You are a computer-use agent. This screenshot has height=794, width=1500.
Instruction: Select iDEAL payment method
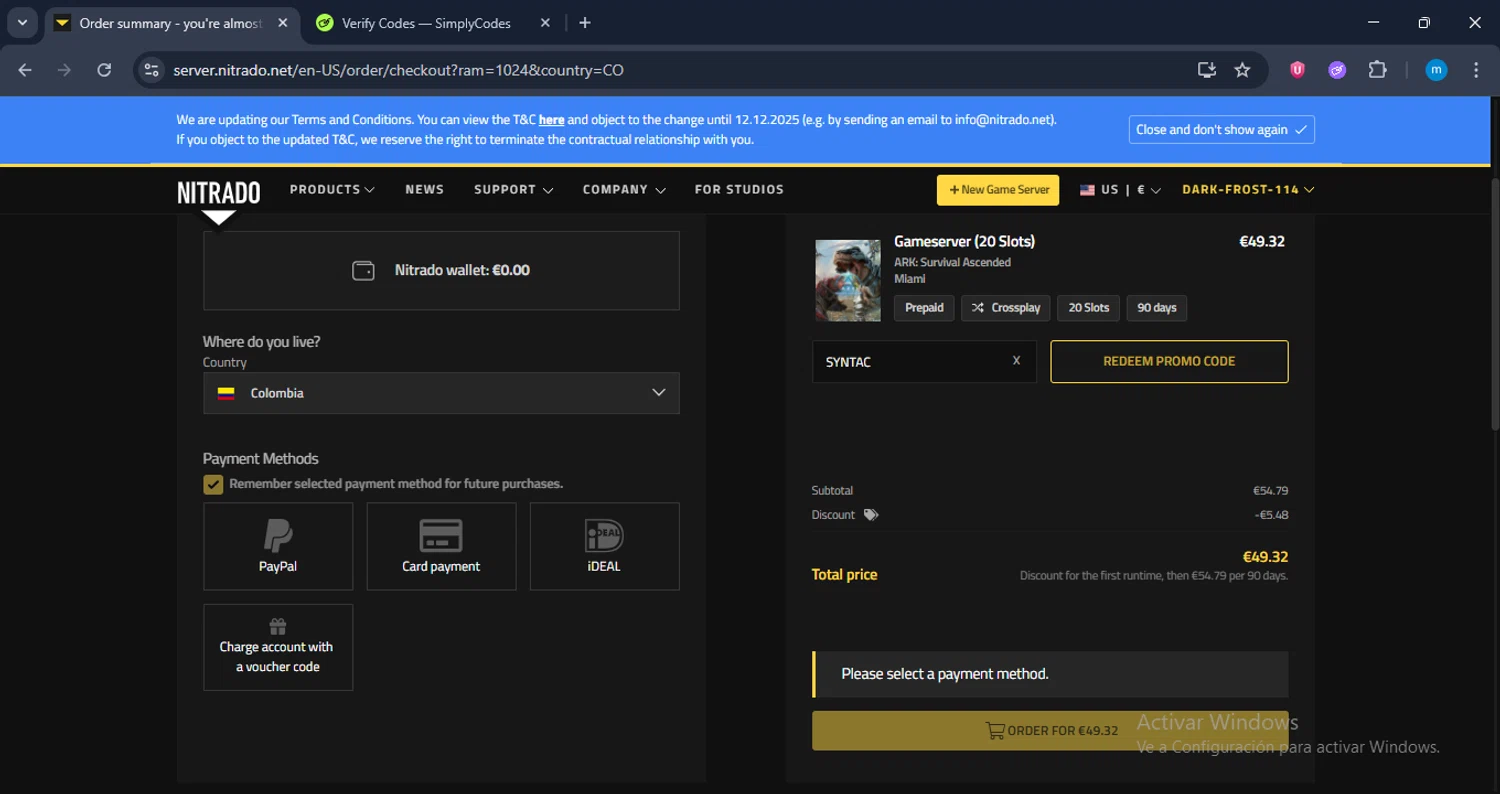tap(604, 546)
